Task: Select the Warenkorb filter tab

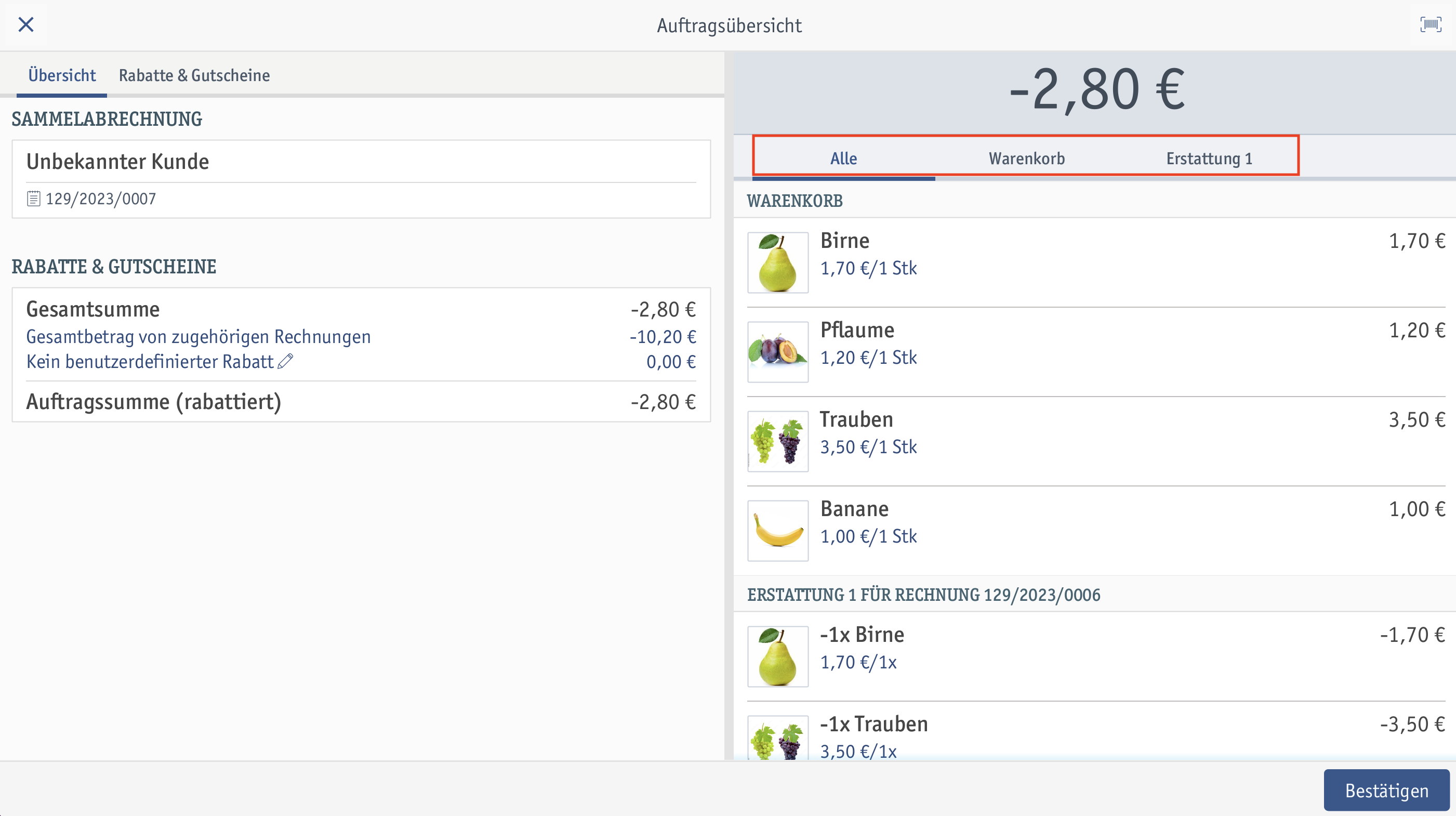Action: point(1026,159)
